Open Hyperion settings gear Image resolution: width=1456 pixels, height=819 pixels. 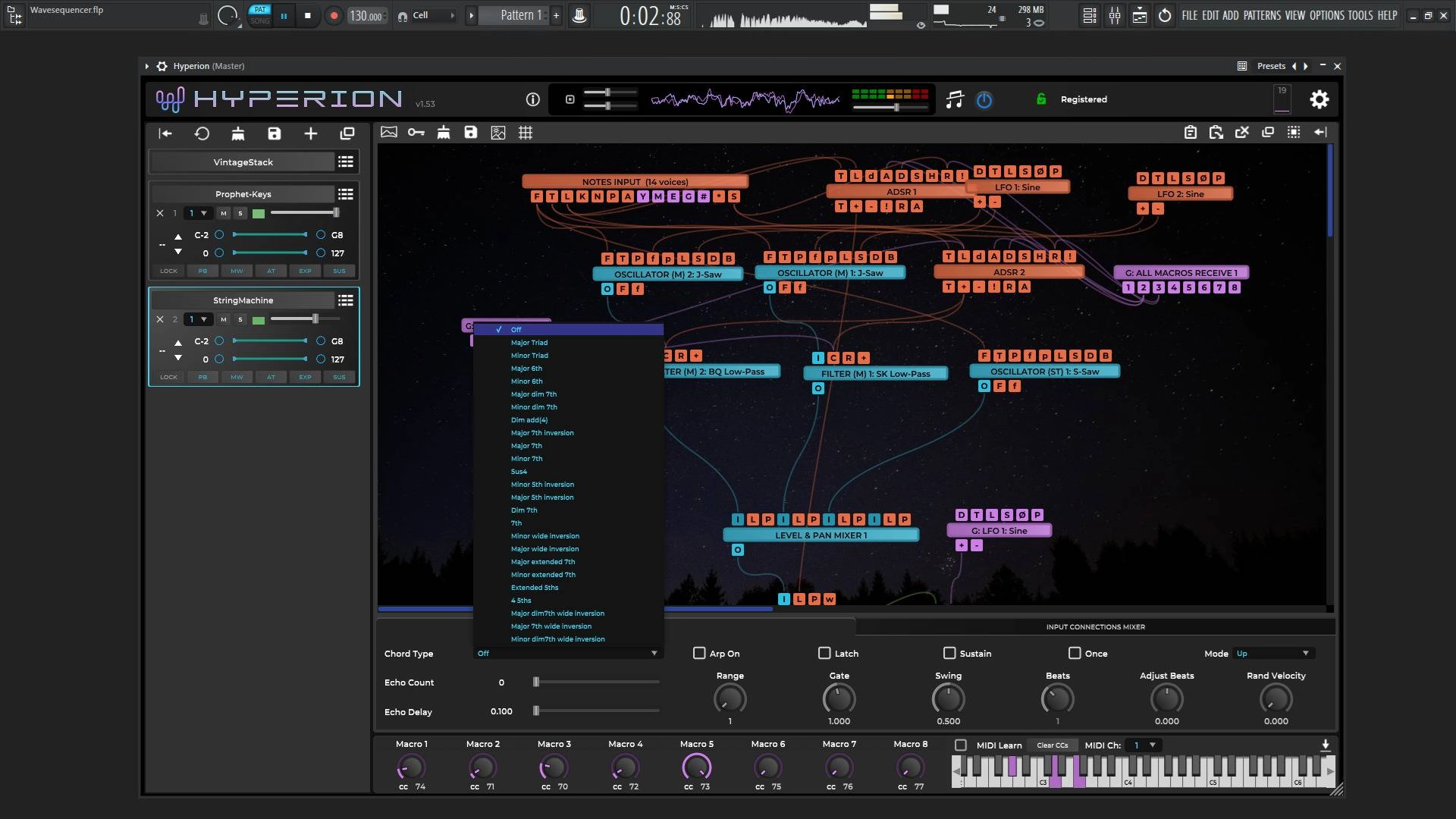pos(1319,99)
